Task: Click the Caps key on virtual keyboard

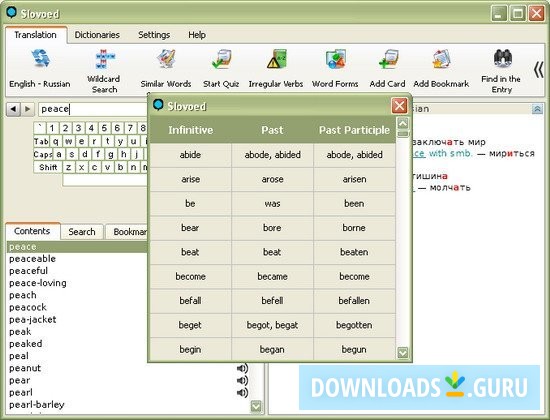Action: tap(43, 154)
